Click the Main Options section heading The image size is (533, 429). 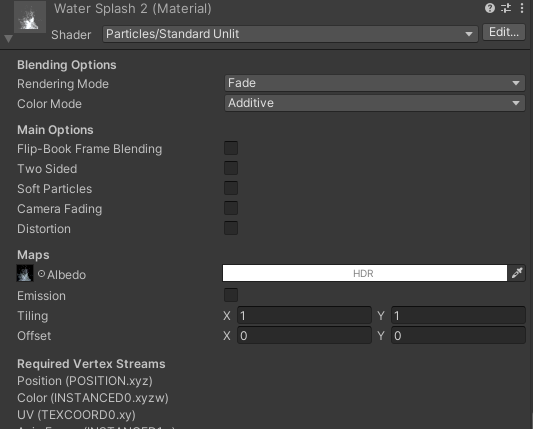(x=55, y=130)
